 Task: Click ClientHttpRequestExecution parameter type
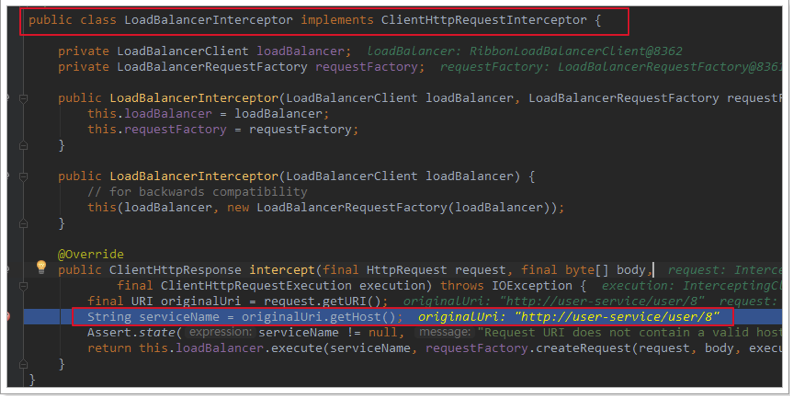pyautogui.click(x=256, y=286)
